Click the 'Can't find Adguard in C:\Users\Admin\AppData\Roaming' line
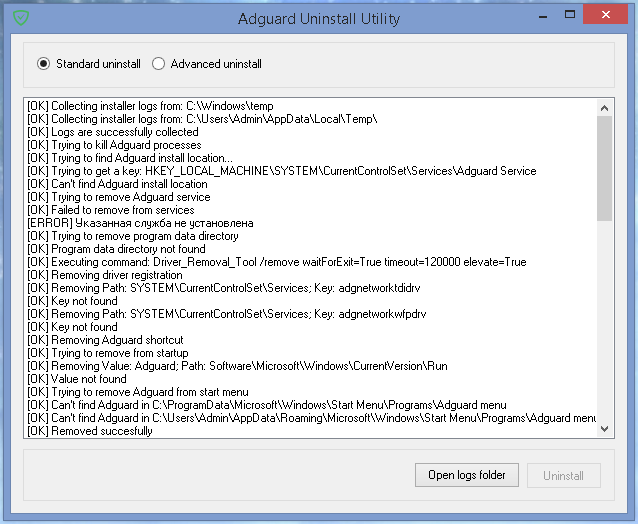This screenshot has width=638, height=524. click(311, 419)
